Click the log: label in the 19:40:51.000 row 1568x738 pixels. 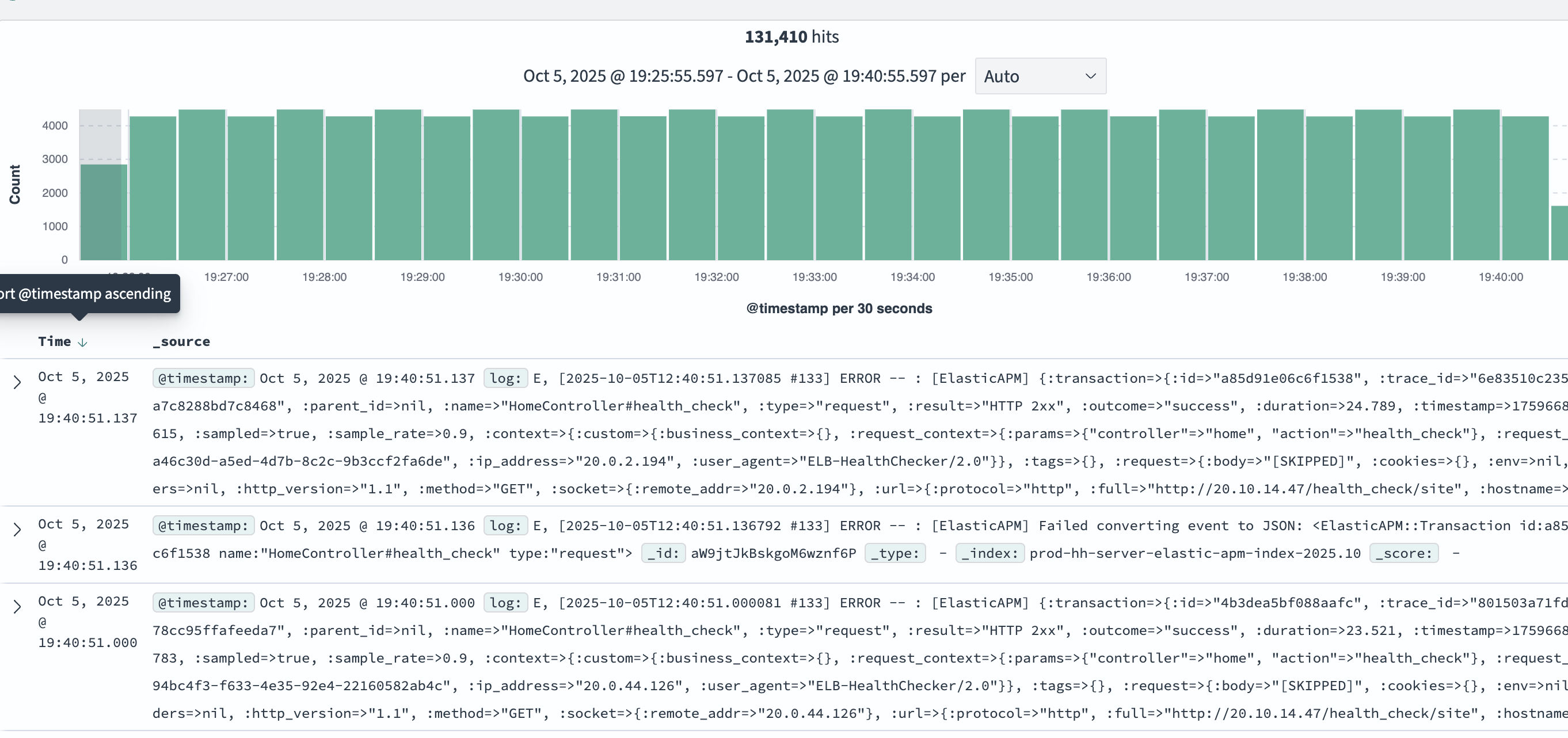click(505, 603)
